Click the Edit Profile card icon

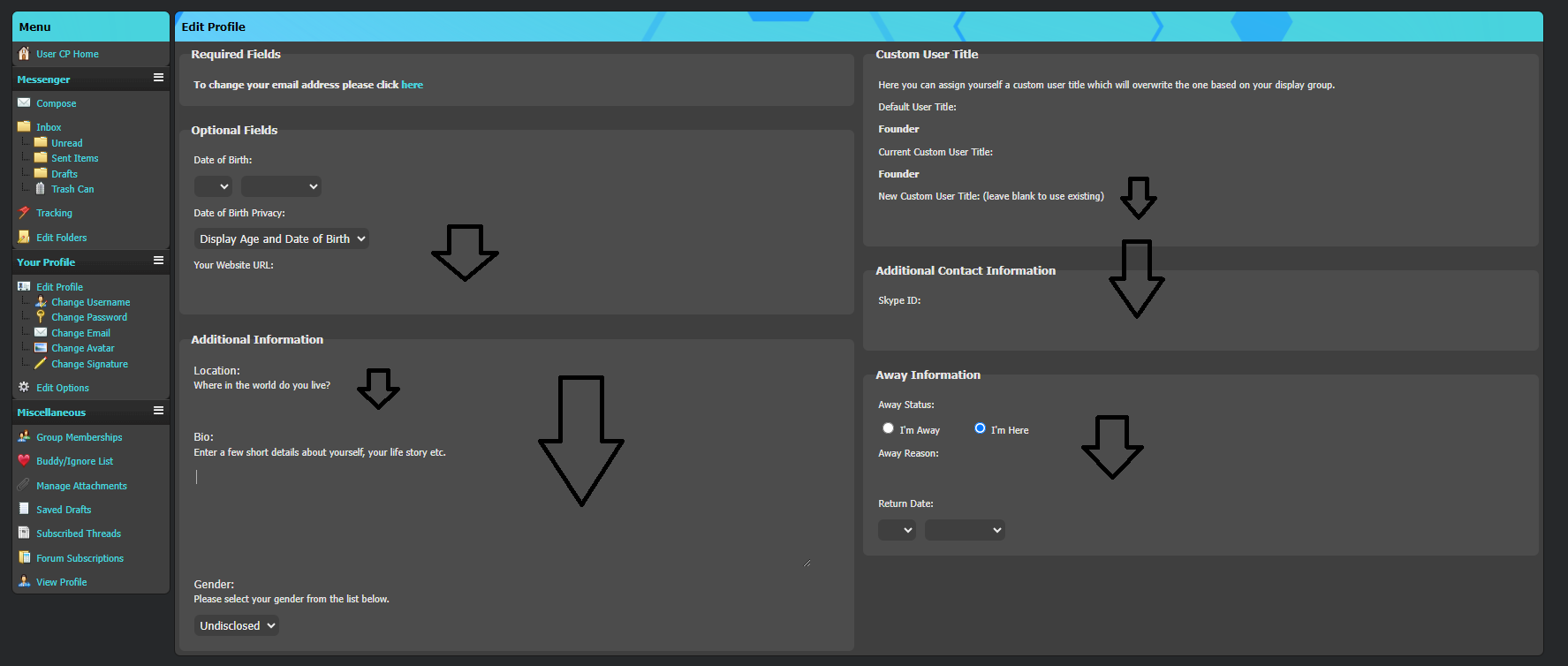coord(24,286)
